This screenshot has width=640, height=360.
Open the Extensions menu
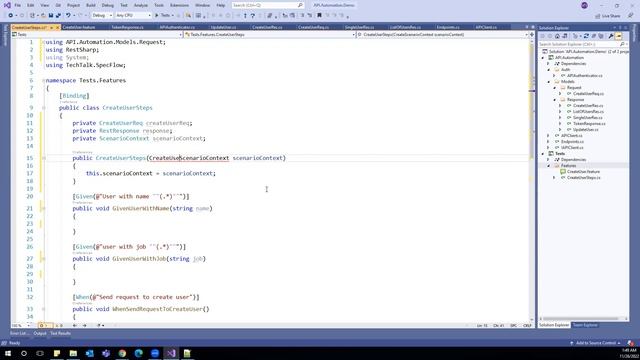(179, 5)
